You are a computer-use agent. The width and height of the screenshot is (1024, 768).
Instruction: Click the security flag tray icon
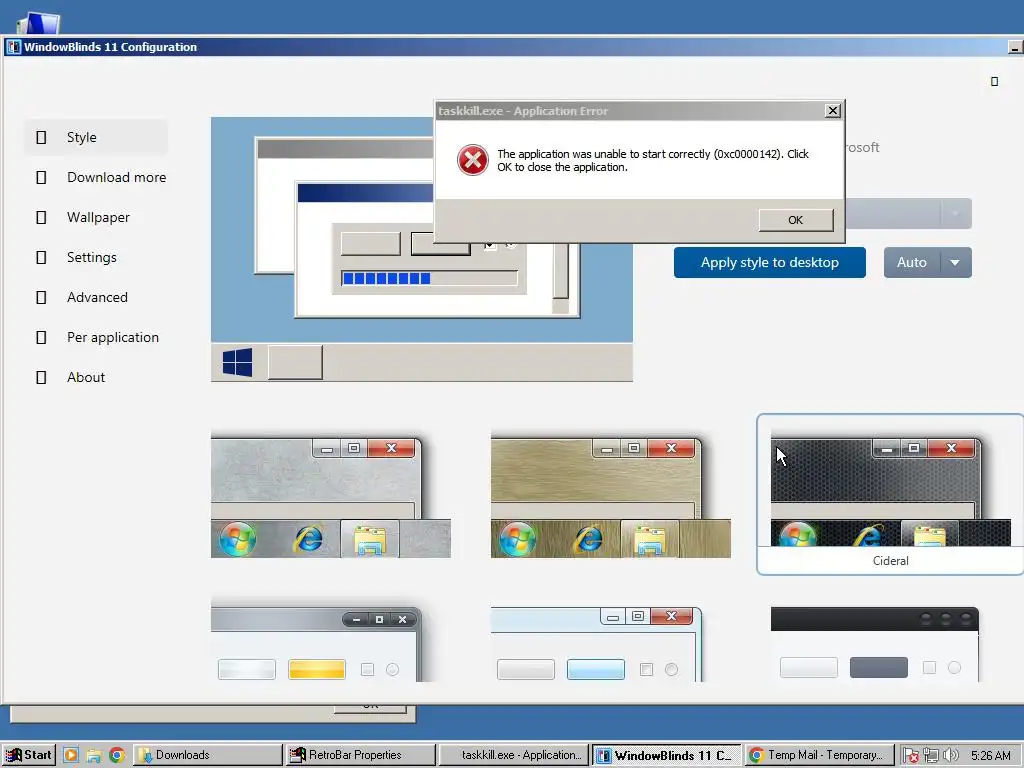(911, 756)
